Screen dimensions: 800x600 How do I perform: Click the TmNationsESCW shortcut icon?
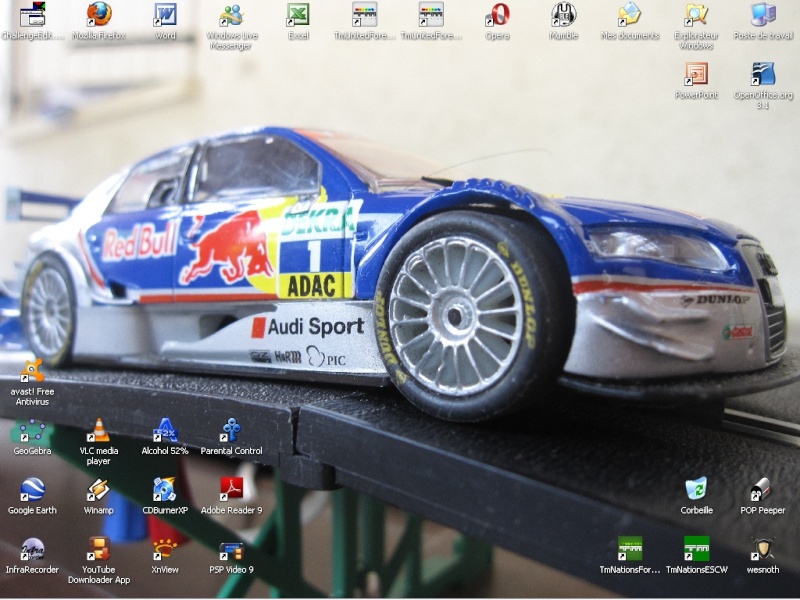tap(696, 549)
